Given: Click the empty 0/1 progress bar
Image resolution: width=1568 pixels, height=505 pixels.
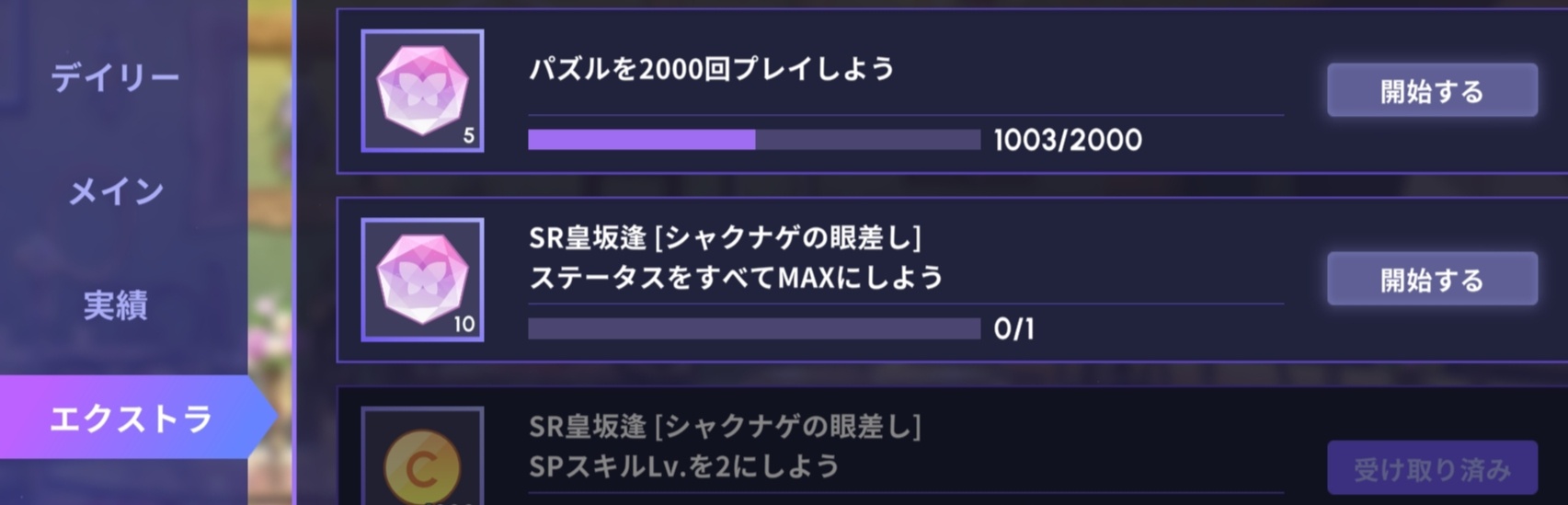Looking at the screenshot, I should pyautogui.click(x=754, y=328).
